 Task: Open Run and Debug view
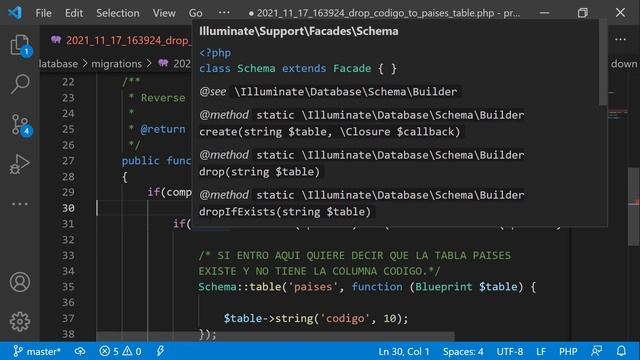(x=20, y=164)
